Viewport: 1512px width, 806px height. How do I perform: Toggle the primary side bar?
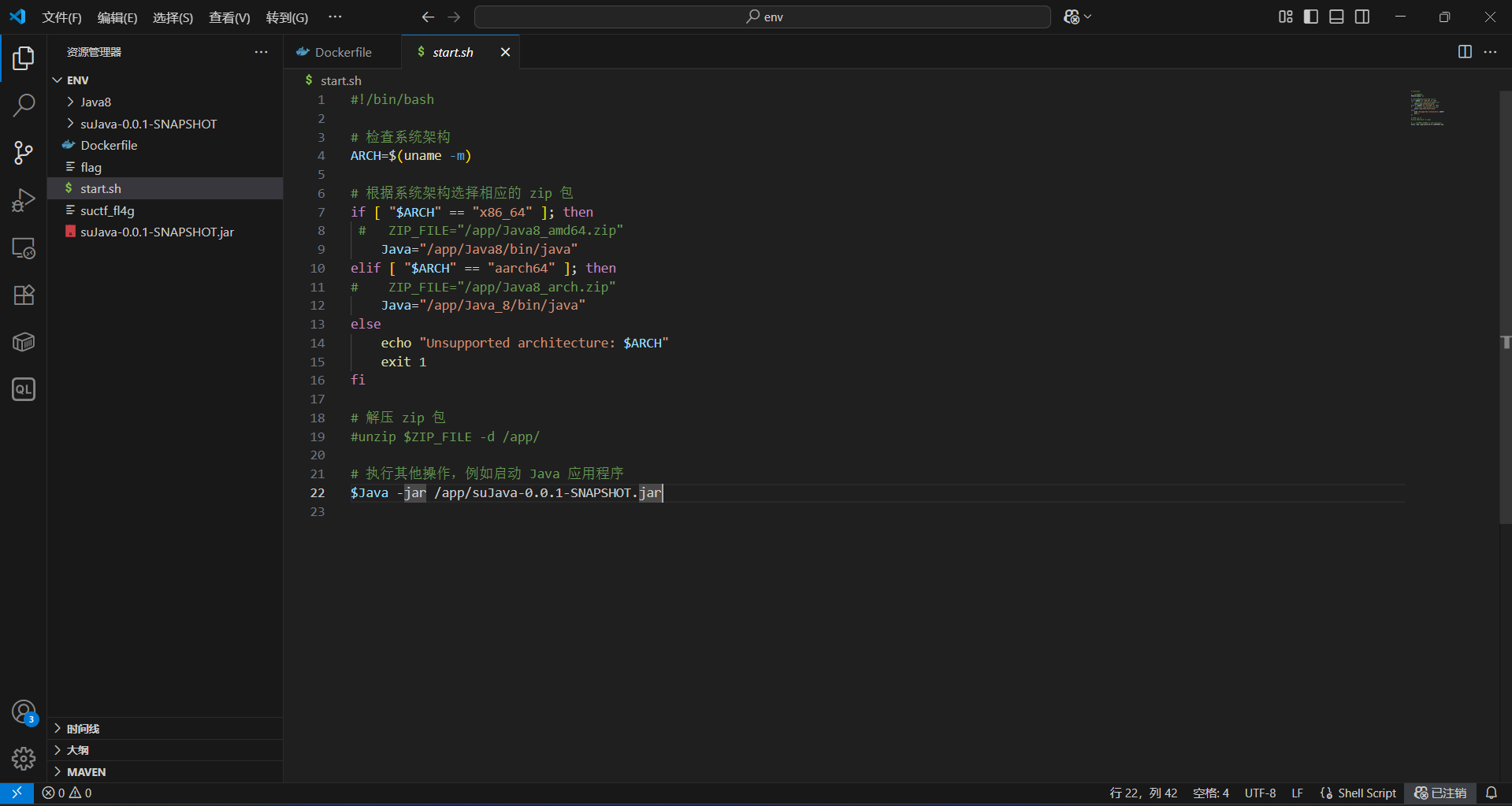click(1311, 17)
